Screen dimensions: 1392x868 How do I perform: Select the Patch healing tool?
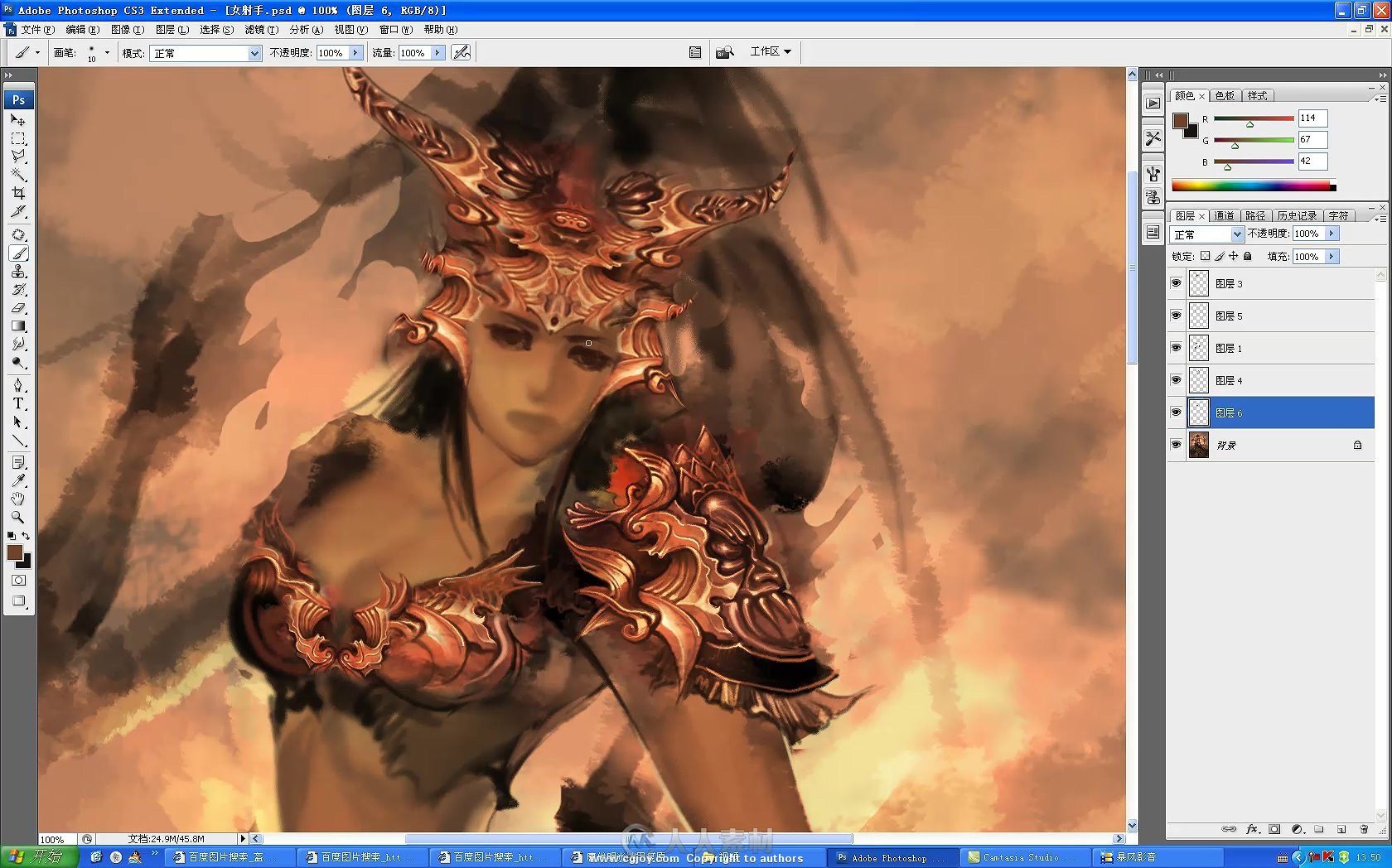(x=18, y=234)
